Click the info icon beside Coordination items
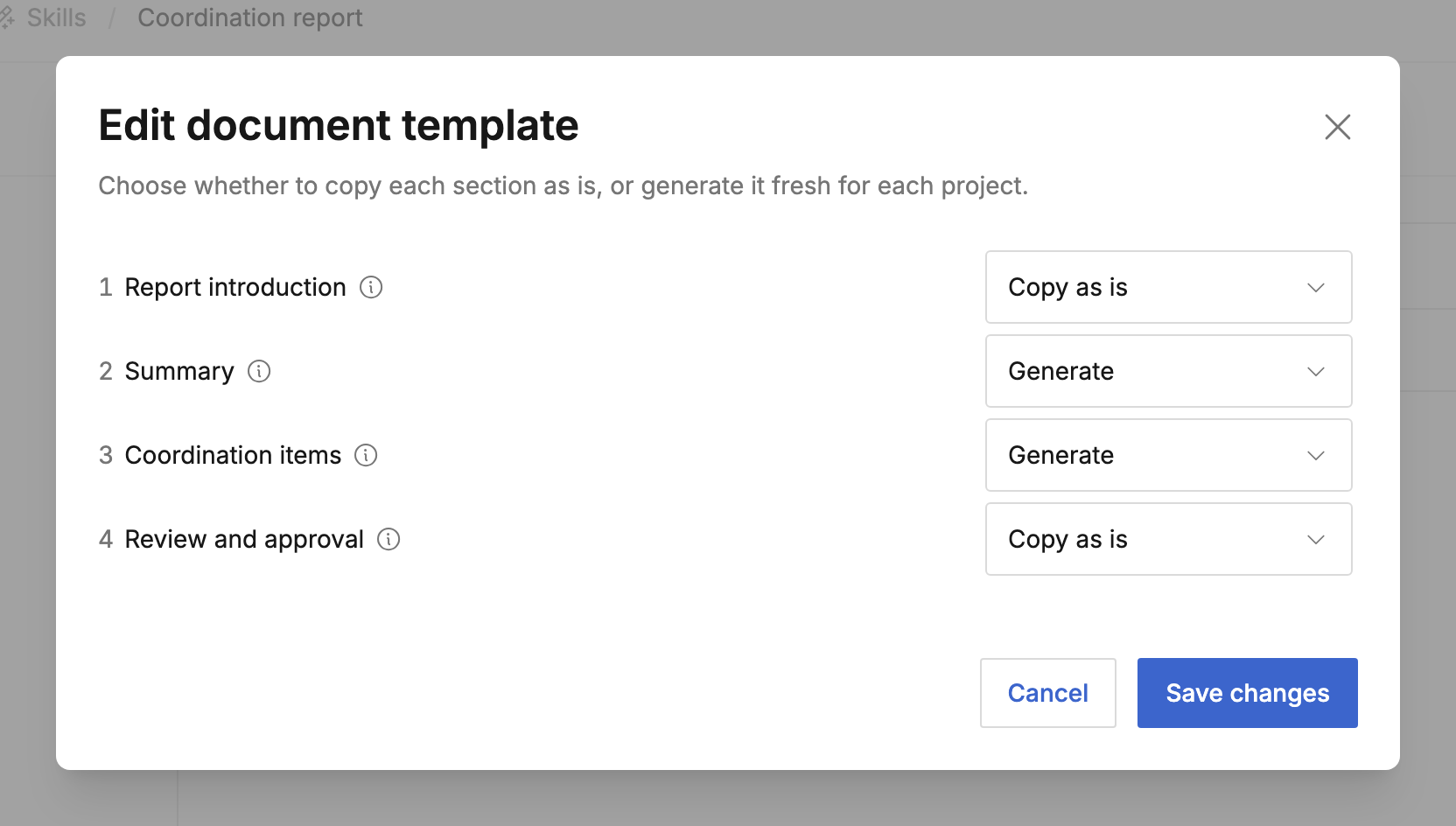This screenshot has width=1456, height=826. 366,455
